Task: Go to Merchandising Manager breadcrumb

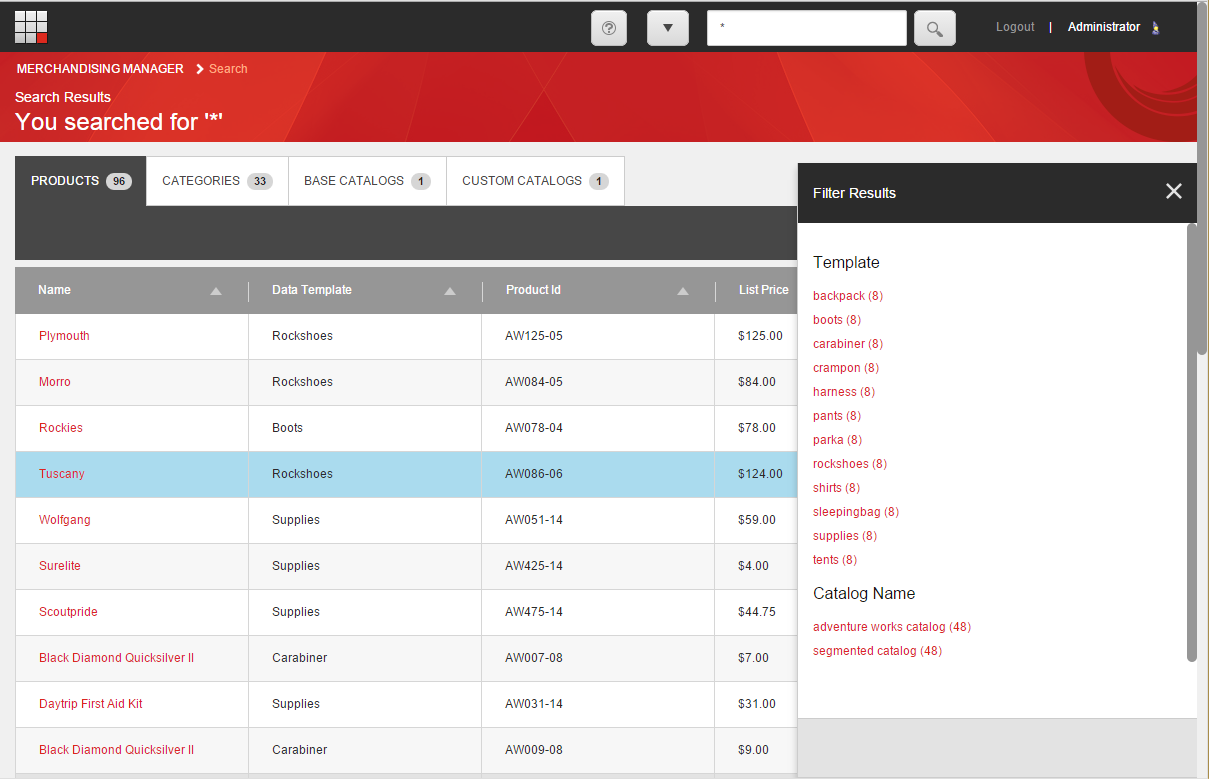Action: click(100, 69)
